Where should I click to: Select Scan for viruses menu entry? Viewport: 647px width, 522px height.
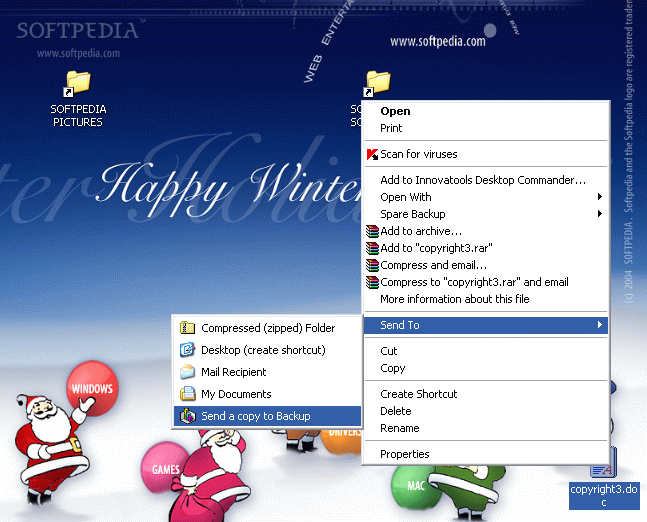(486, 154)
